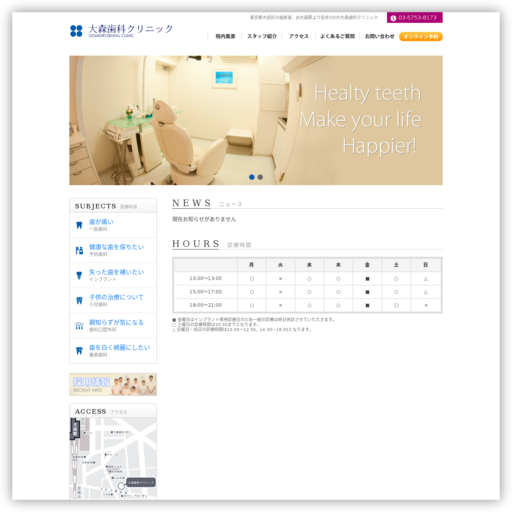Click the 10:00~13:00 row label
The width and height of the screenshot is (512, 512).
(x=206, y=278)
